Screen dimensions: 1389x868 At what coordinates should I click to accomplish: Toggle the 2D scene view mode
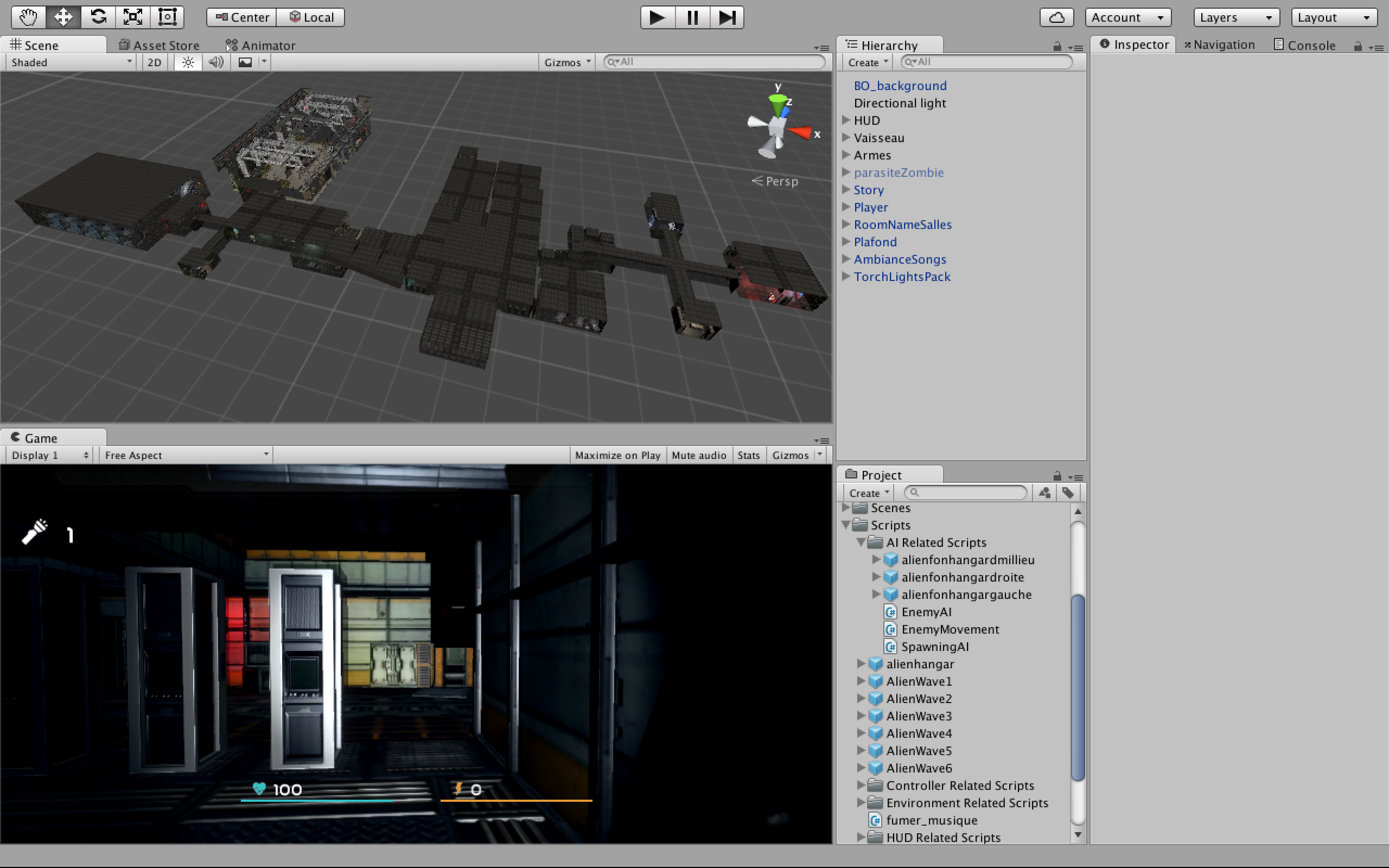pos(154,62)
